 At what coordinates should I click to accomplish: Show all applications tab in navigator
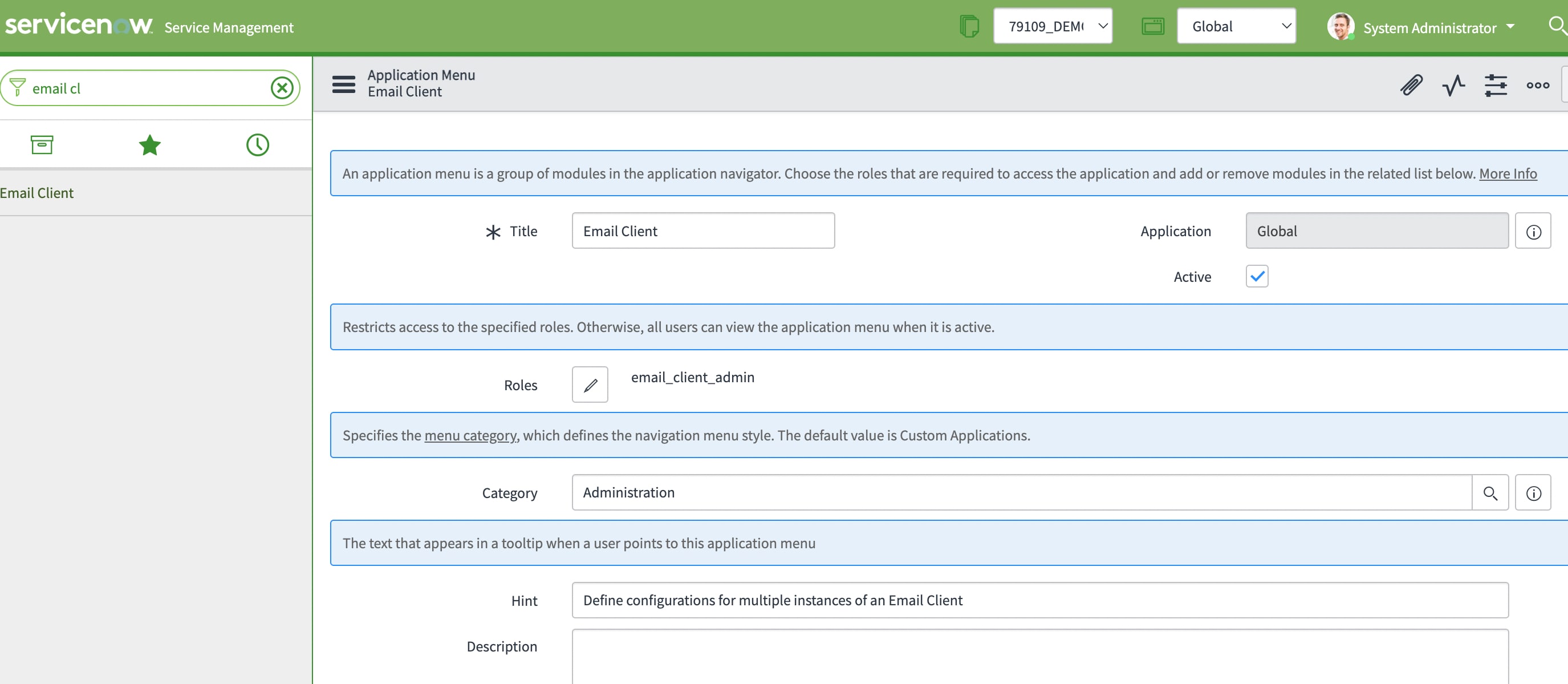(x=42, y=145)
